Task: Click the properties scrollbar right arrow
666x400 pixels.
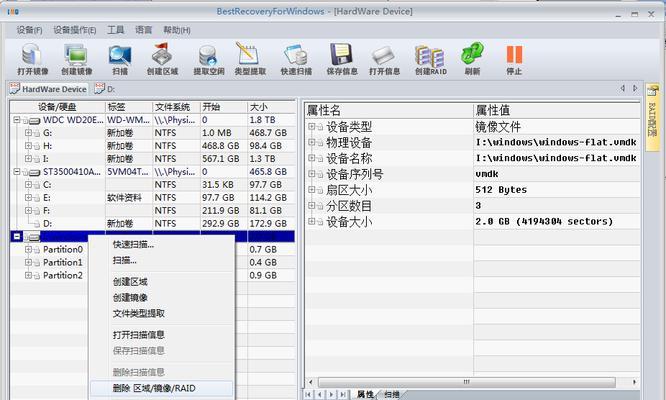Action: click(x=634, y=382)
